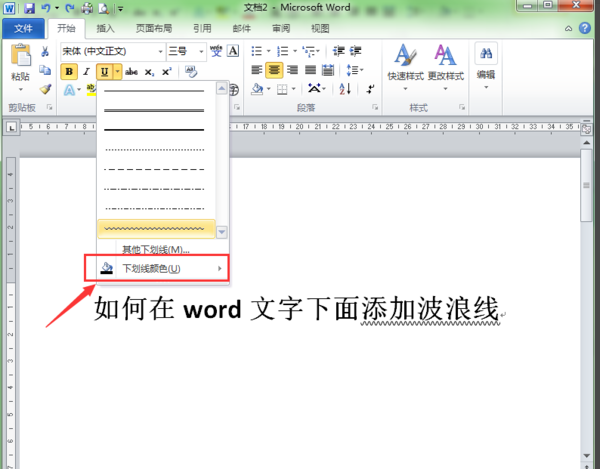
Task: Click the multilevel list icon
Action: 308,51
